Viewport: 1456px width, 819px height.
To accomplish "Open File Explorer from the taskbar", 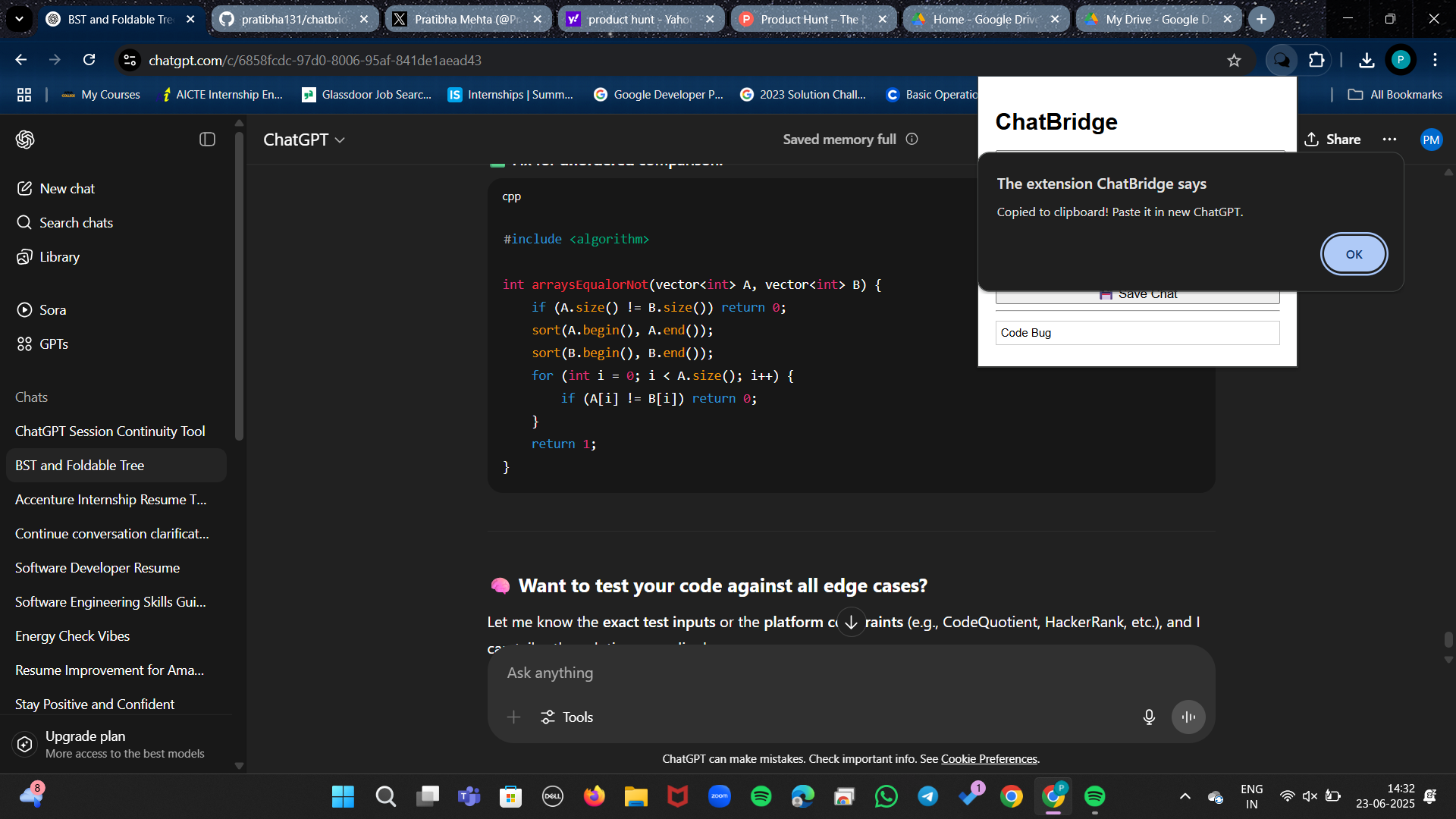I will point(635,796).
